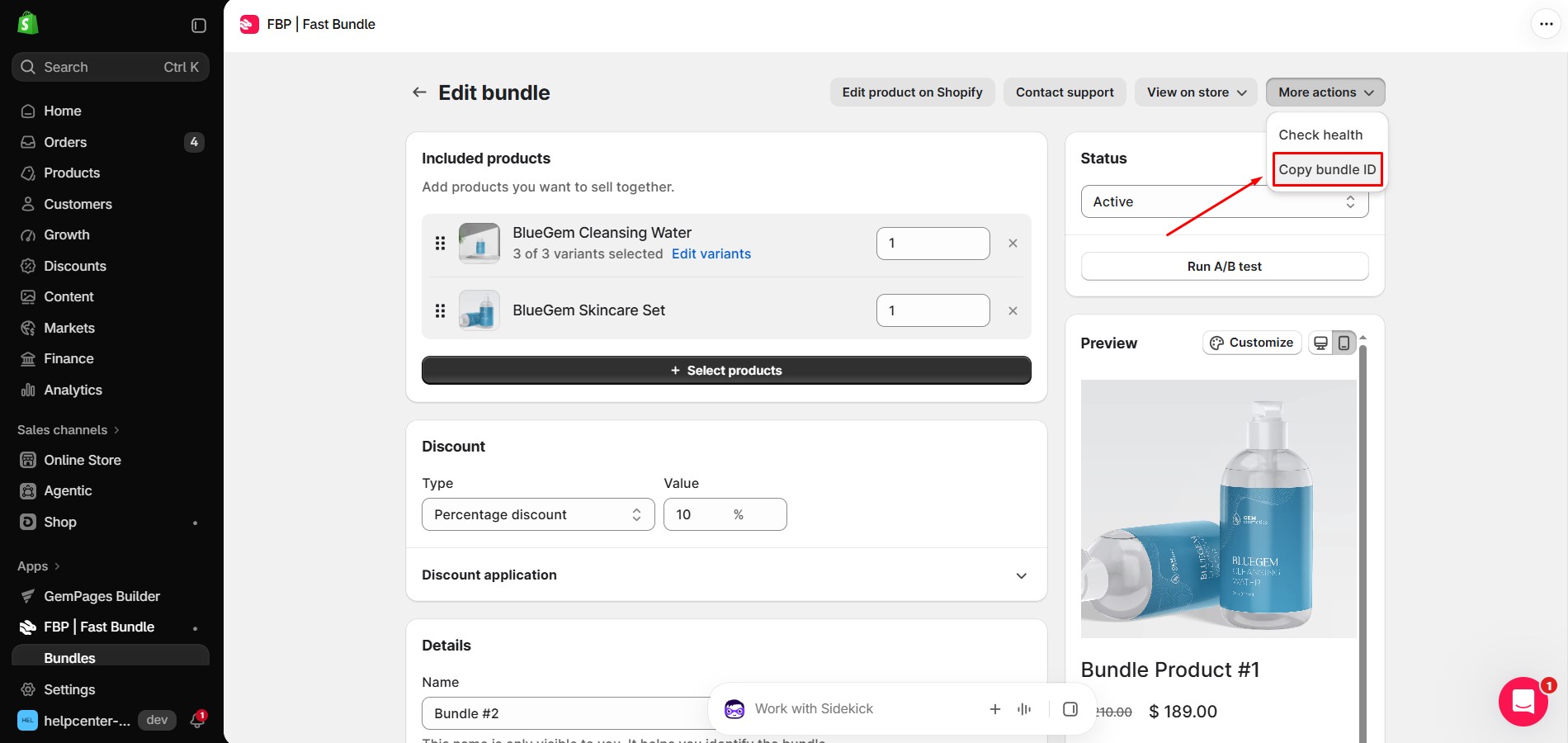Open the View on store dropdown
The image size is (1568, 743).
coord(1196,92)
